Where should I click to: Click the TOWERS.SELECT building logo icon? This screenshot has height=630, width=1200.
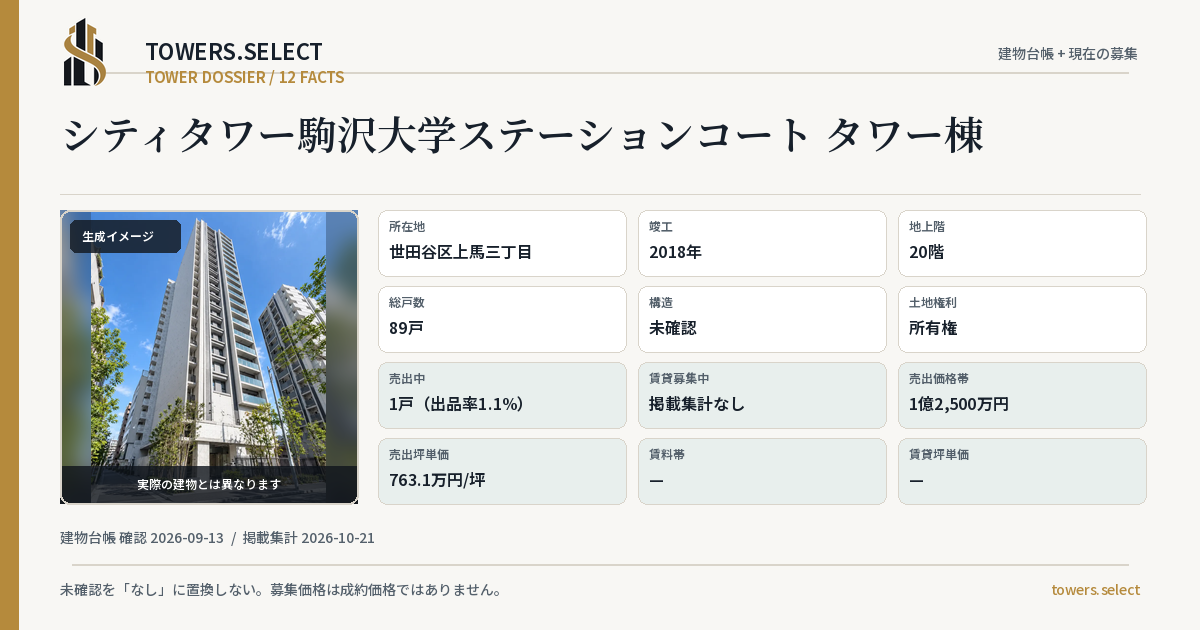(x=85, y=52)
